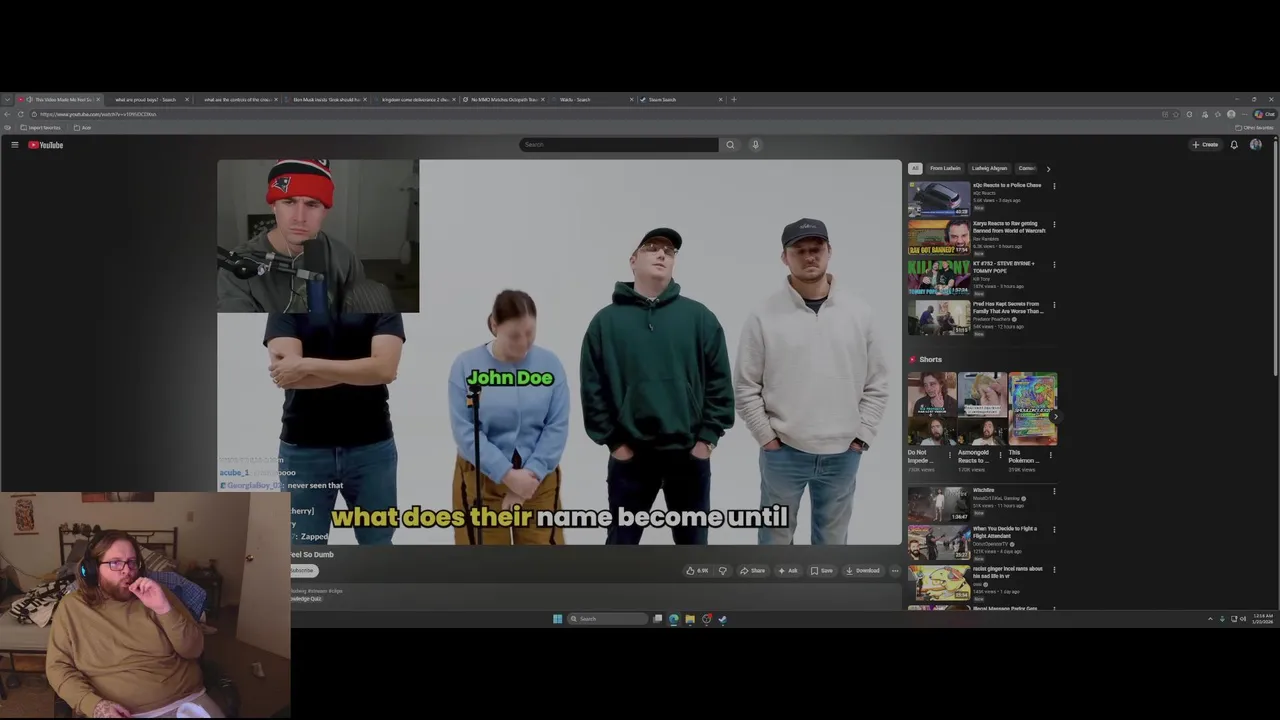Open KT #752 Steve Byrne Tommy Pope thumbnail
1280x720 pixels.
[939, 278]
